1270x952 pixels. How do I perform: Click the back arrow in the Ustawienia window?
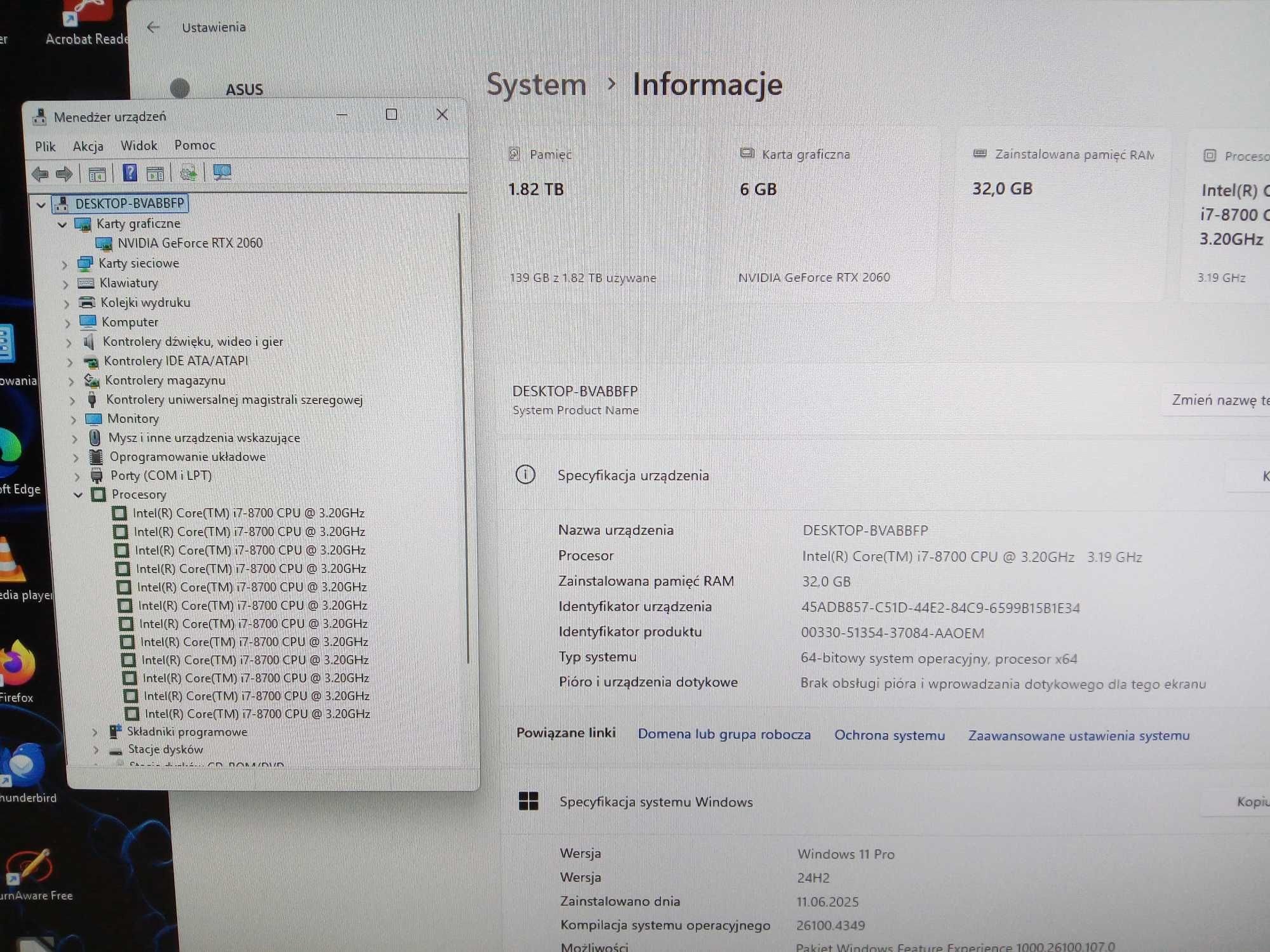point(153,27)
